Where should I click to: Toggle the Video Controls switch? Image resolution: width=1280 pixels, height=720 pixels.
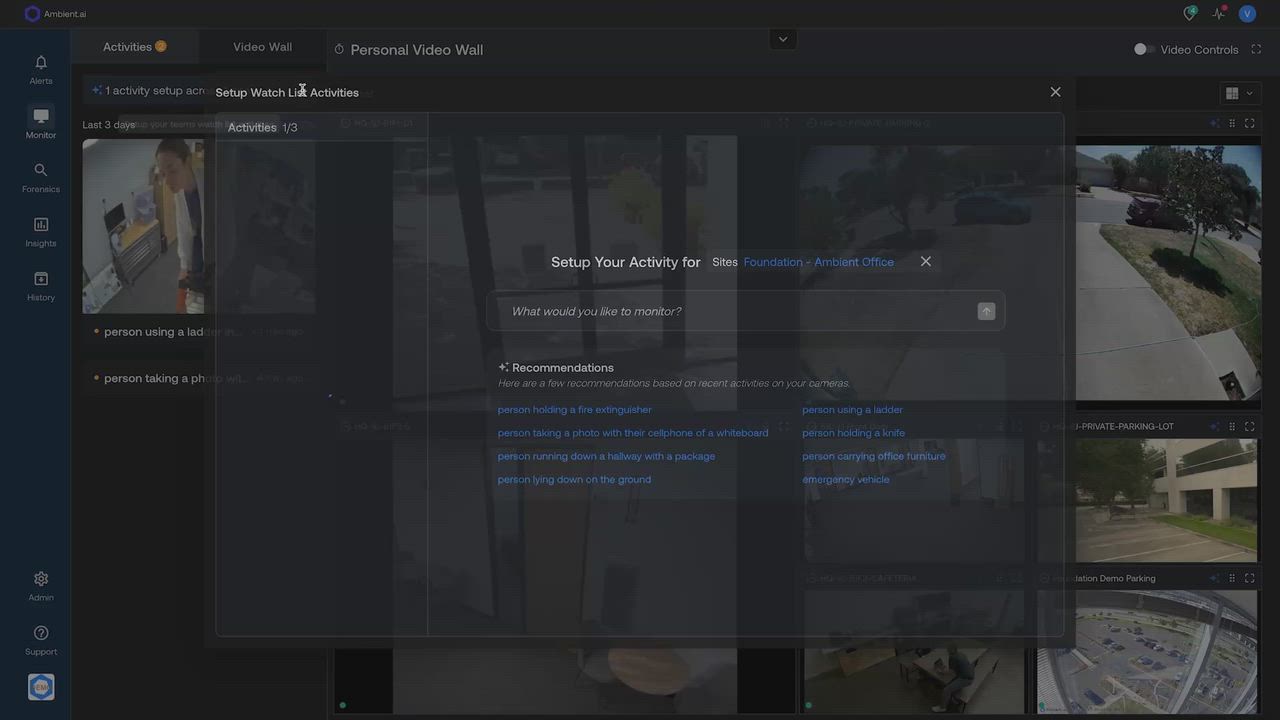pos(1143,49)
